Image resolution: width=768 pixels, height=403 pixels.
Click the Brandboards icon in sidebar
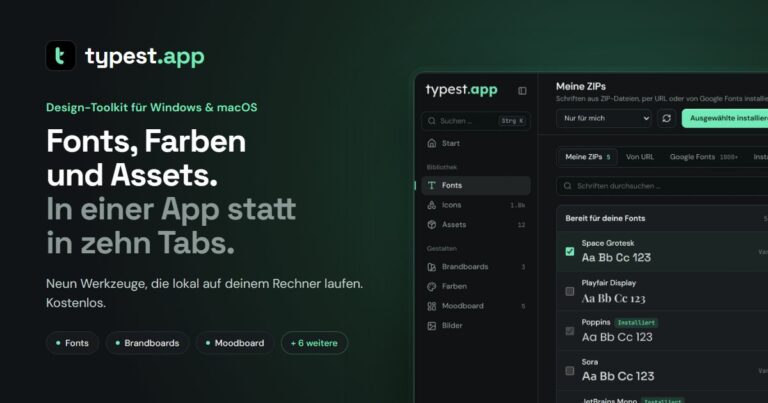pos(432,267)
